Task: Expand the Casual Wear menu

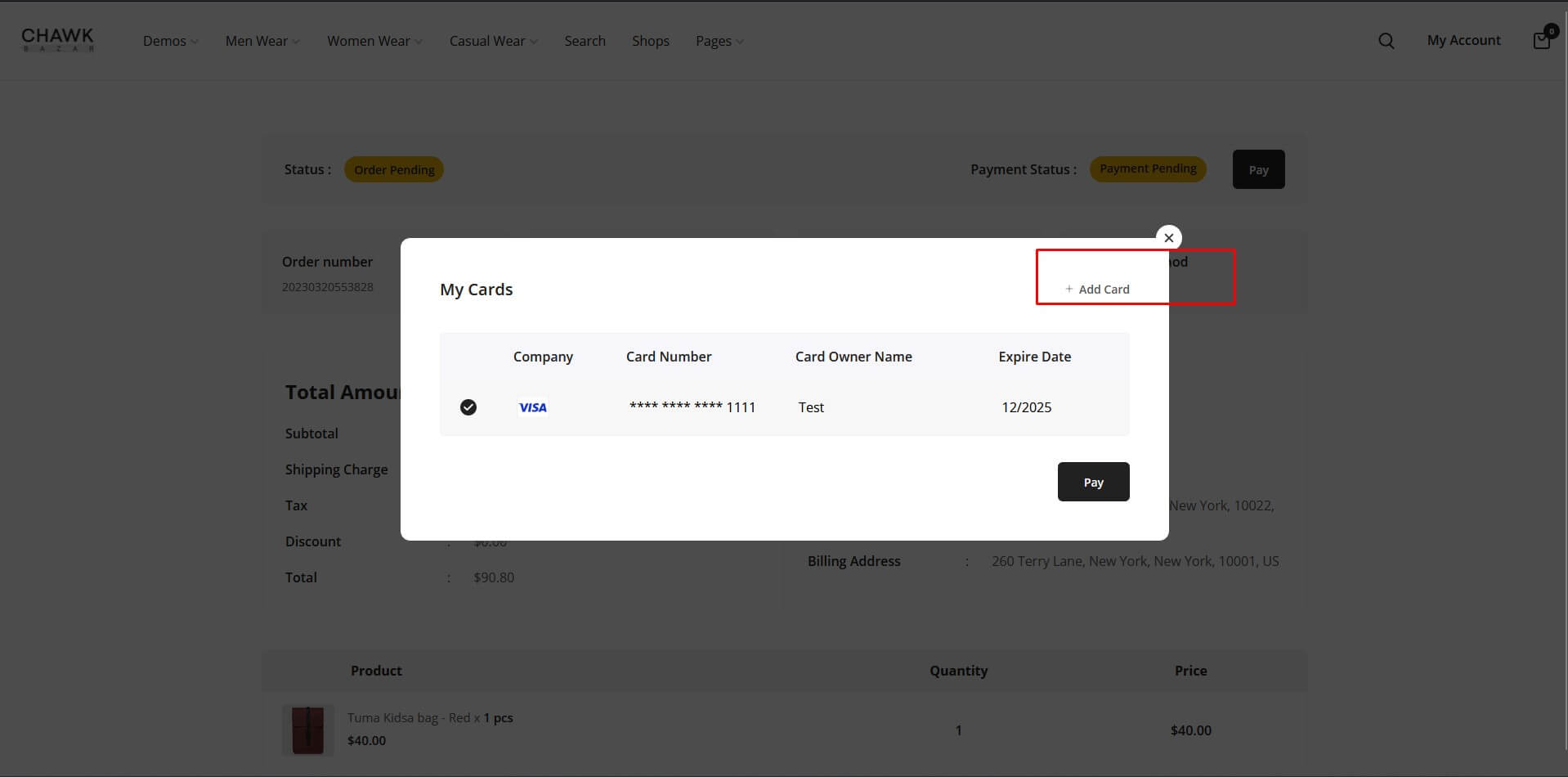Action: click(x=493, y=41)
